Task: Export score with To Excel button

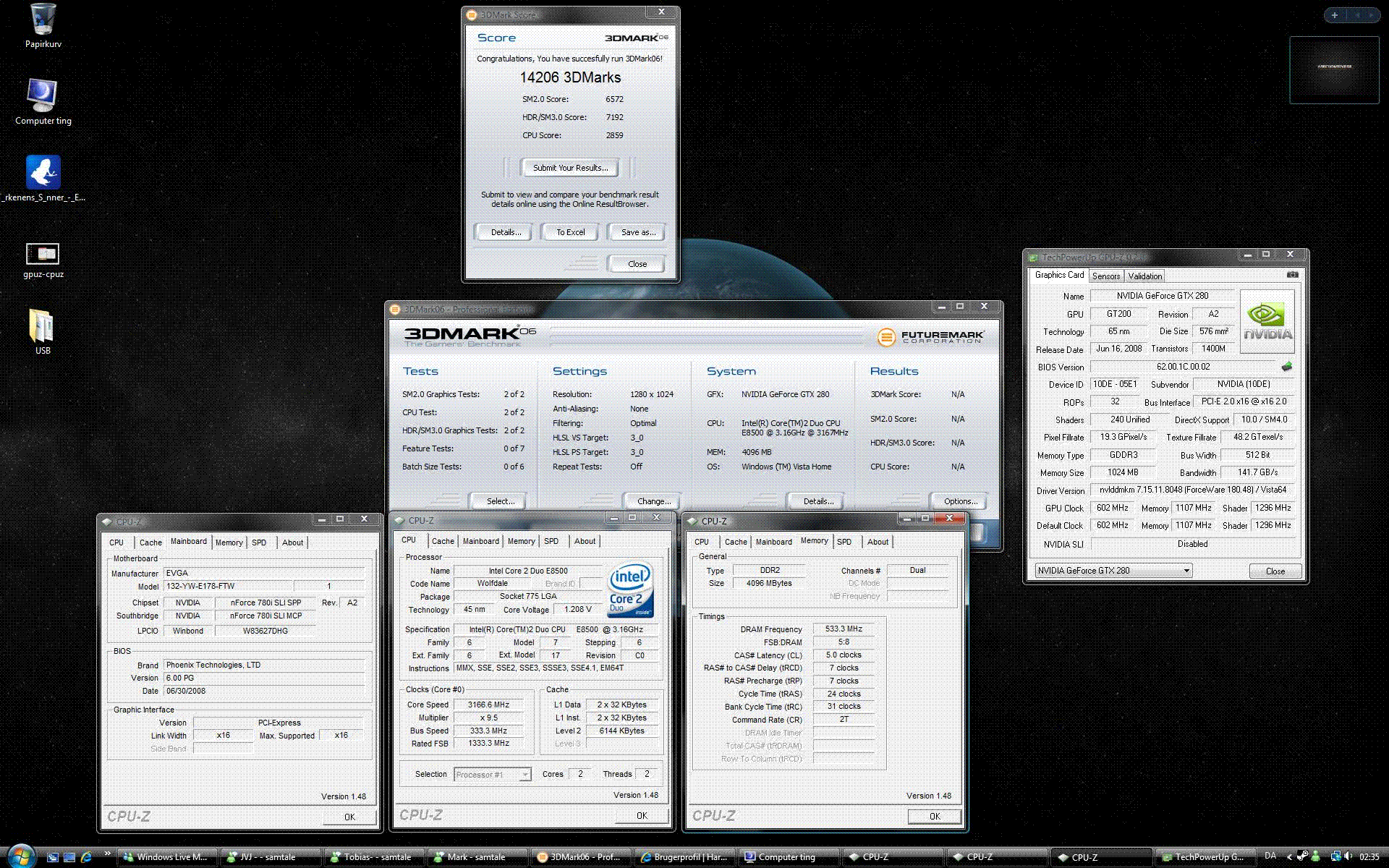Action: coord(570,232)
